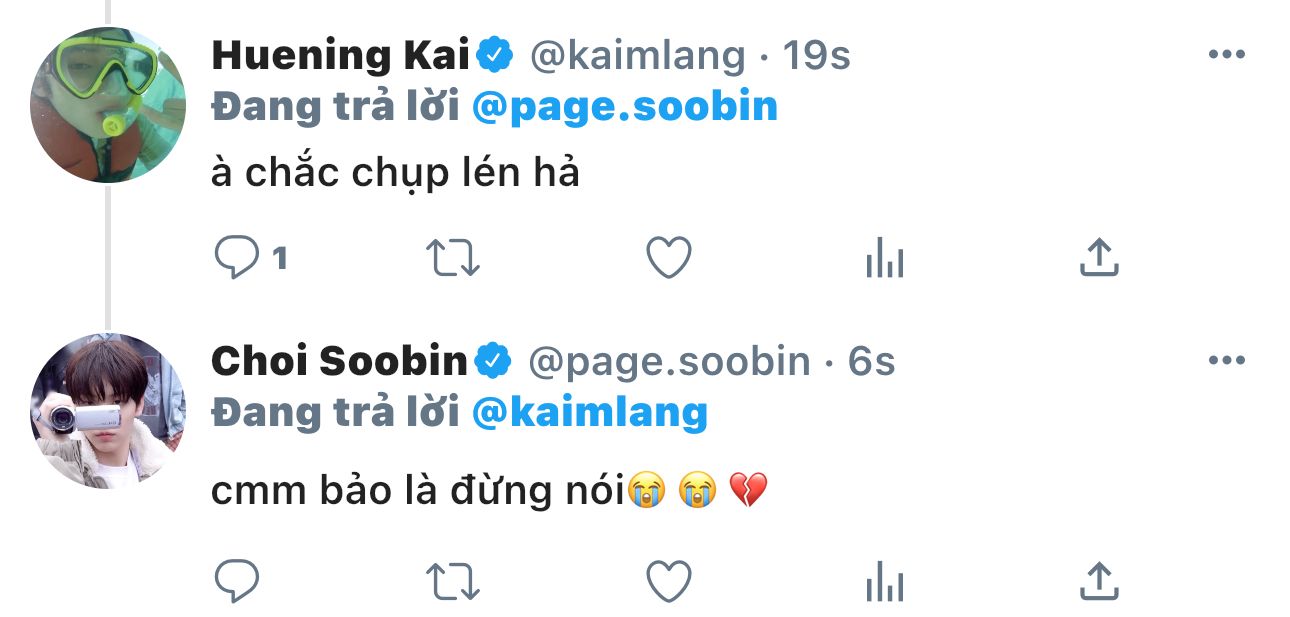Viewport: 1290px width, 617px height.
Task: Like Huening Kai's tweet
Action: [669, 259]
